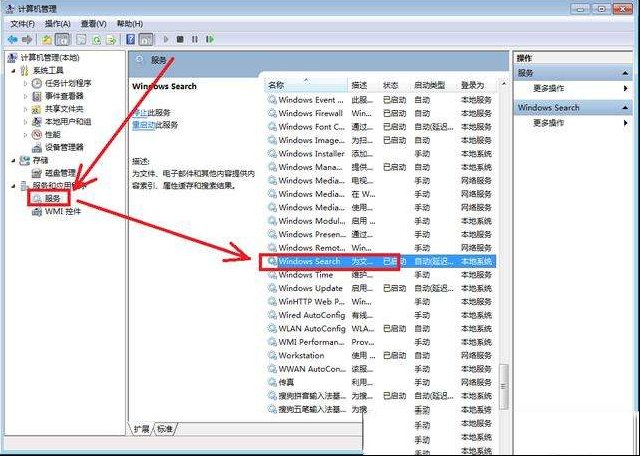Click the Export list toolbar icon

pyautogui.click(x=111, y=39)
